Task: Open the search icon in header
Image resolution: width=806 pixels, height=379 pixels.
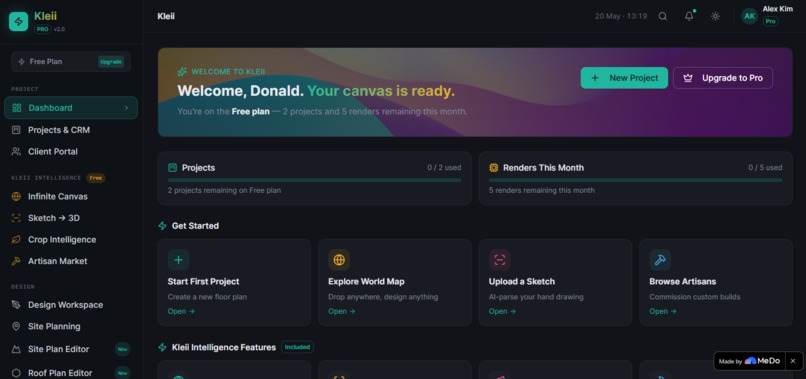Action: [663, 16]
